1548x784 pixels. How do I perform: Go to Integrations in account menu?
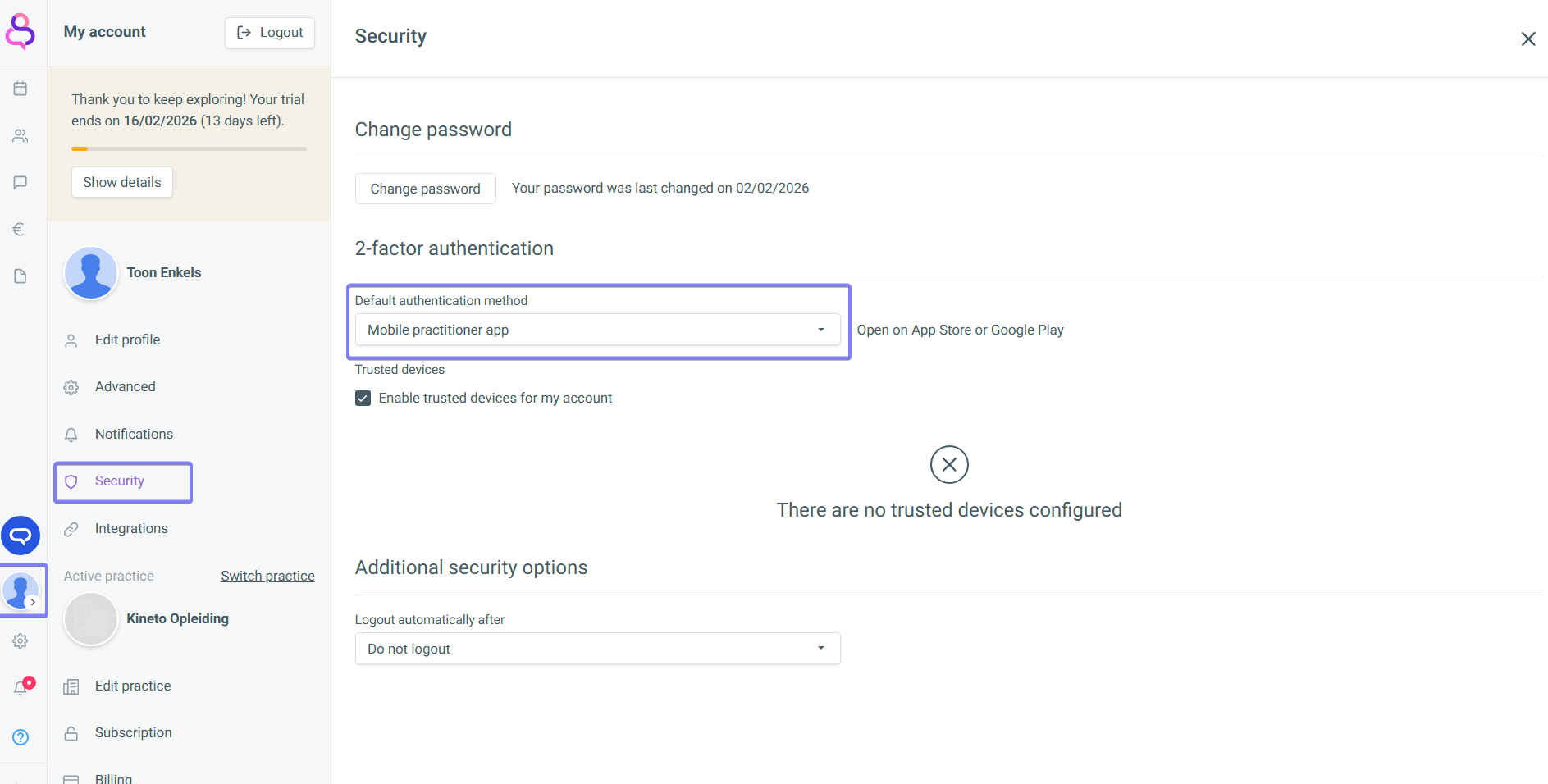click(131, 529)
